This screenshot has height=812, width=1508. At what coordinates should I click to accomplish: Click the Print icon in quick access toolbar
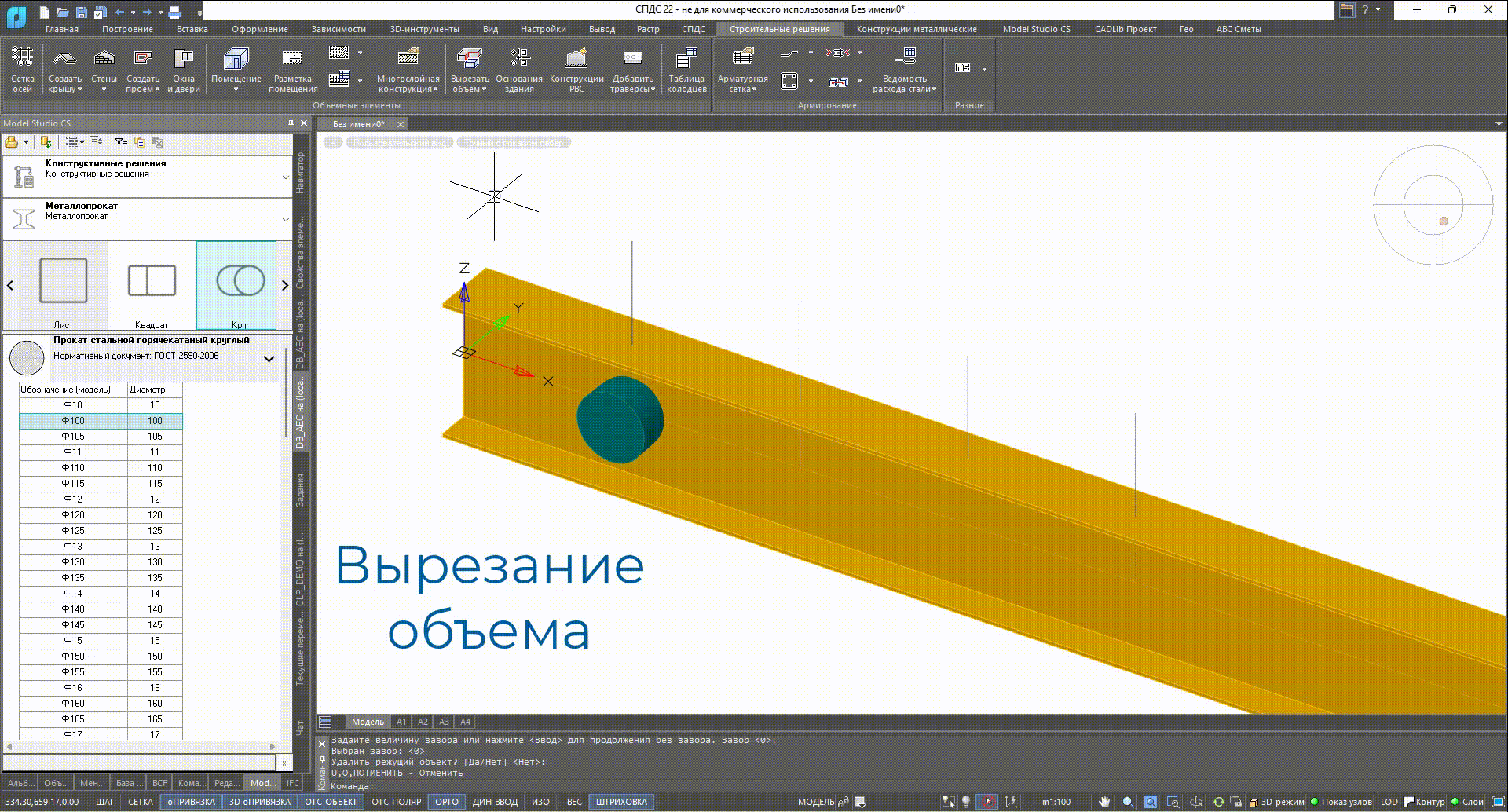[x=174, y=12]
